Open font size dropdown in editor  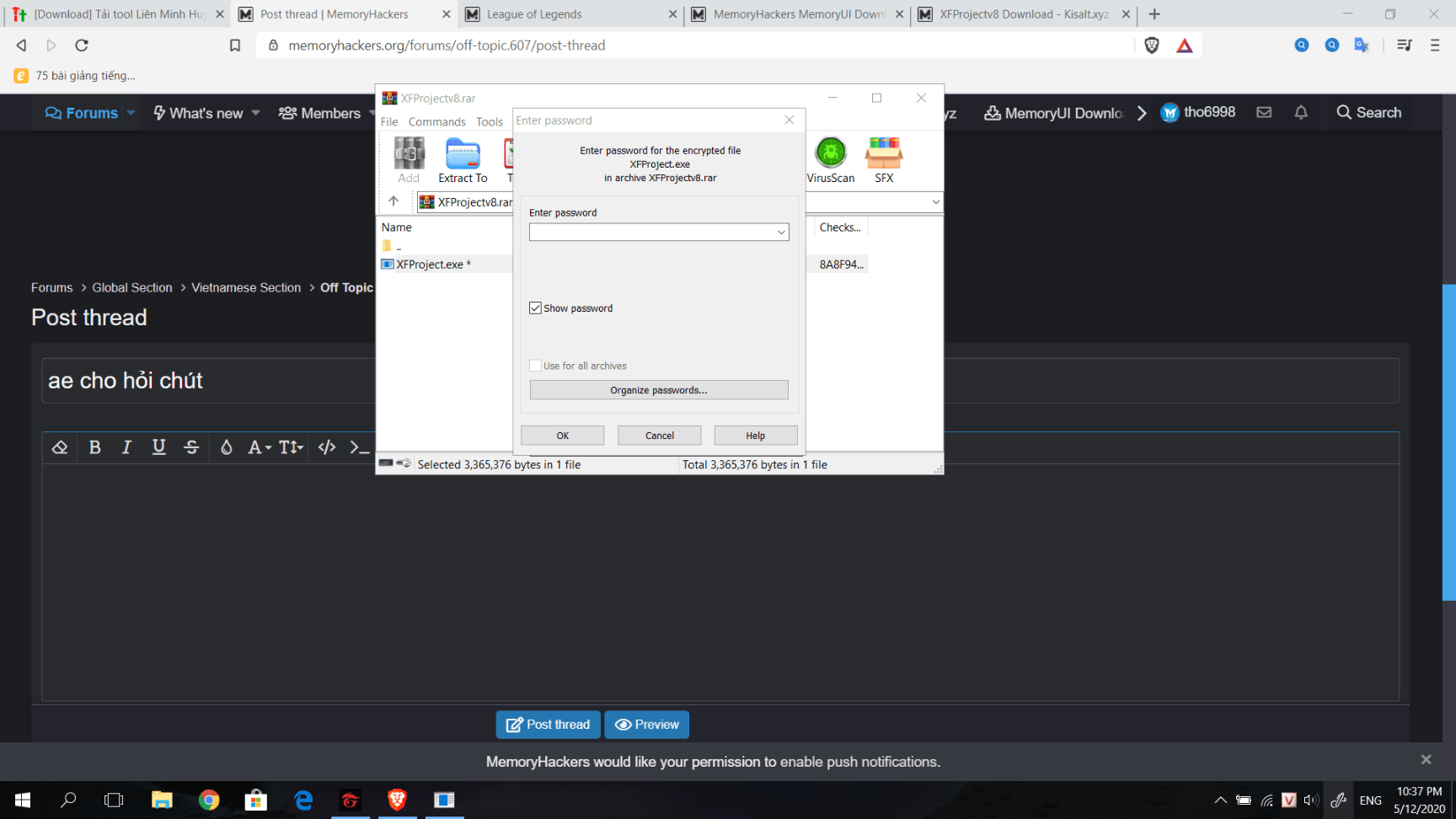[x=292, y=447]
